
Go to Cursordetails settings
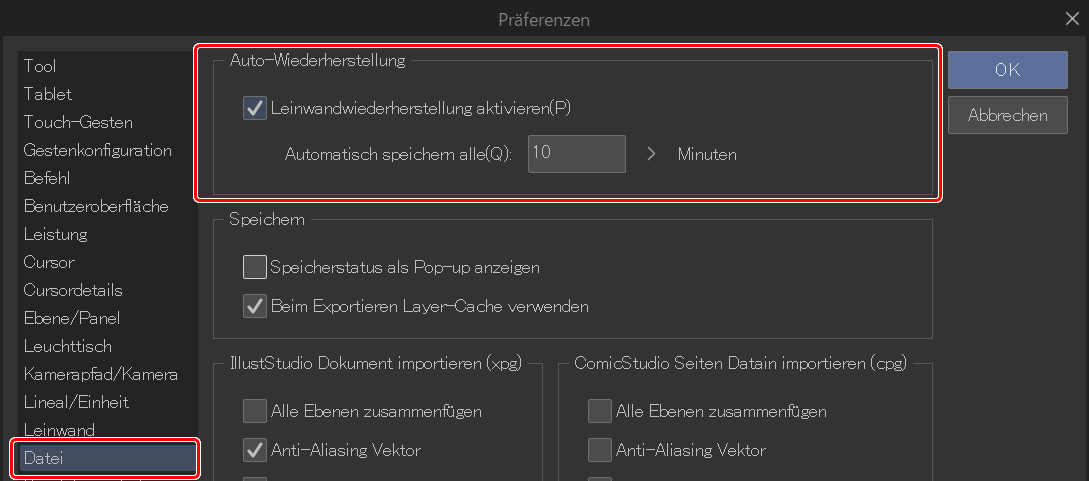click(73, 290)
